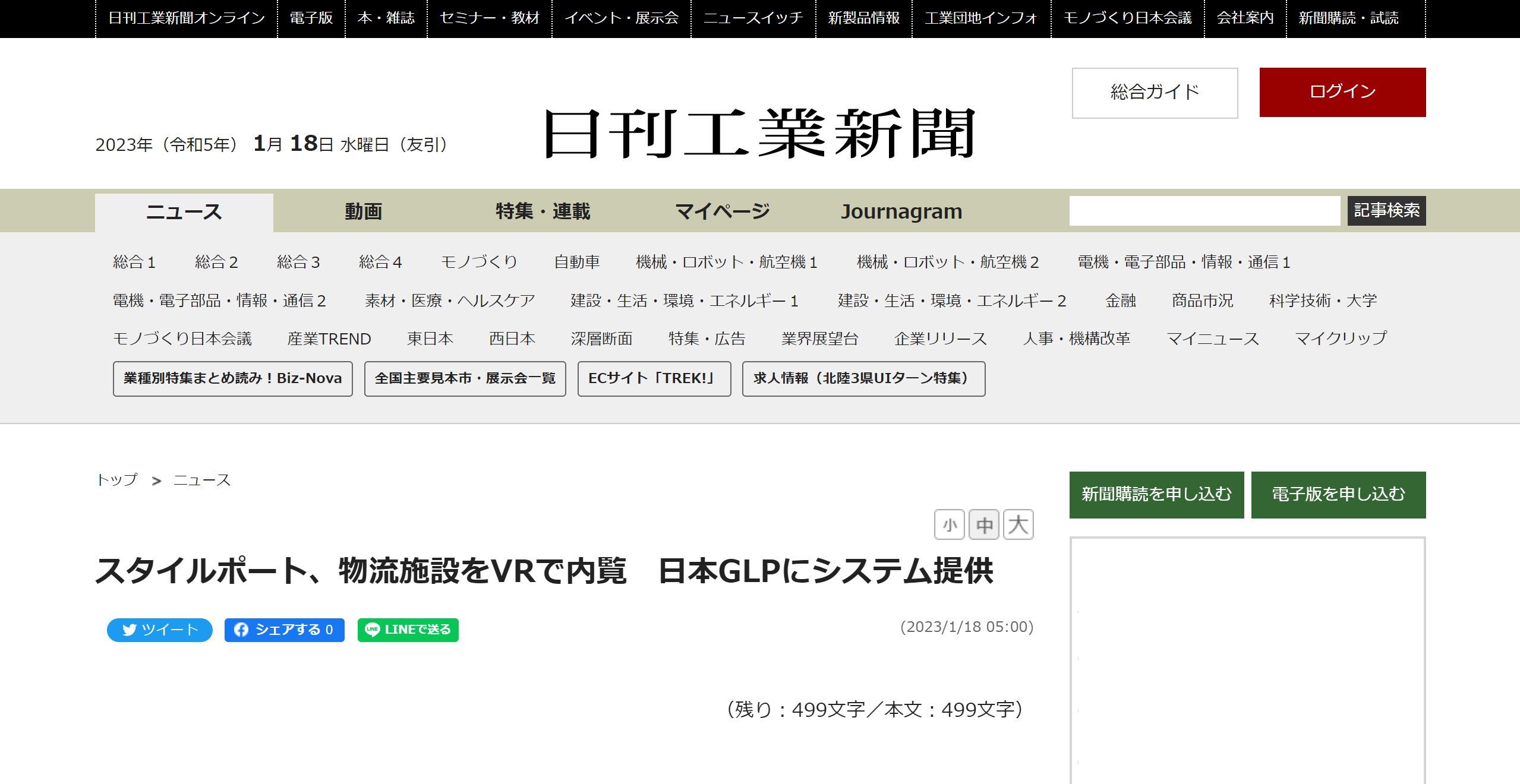Open the 総合１ category link
Image resolution: width=1520 pixels, height=784 pixels.
tap(134, 262)
